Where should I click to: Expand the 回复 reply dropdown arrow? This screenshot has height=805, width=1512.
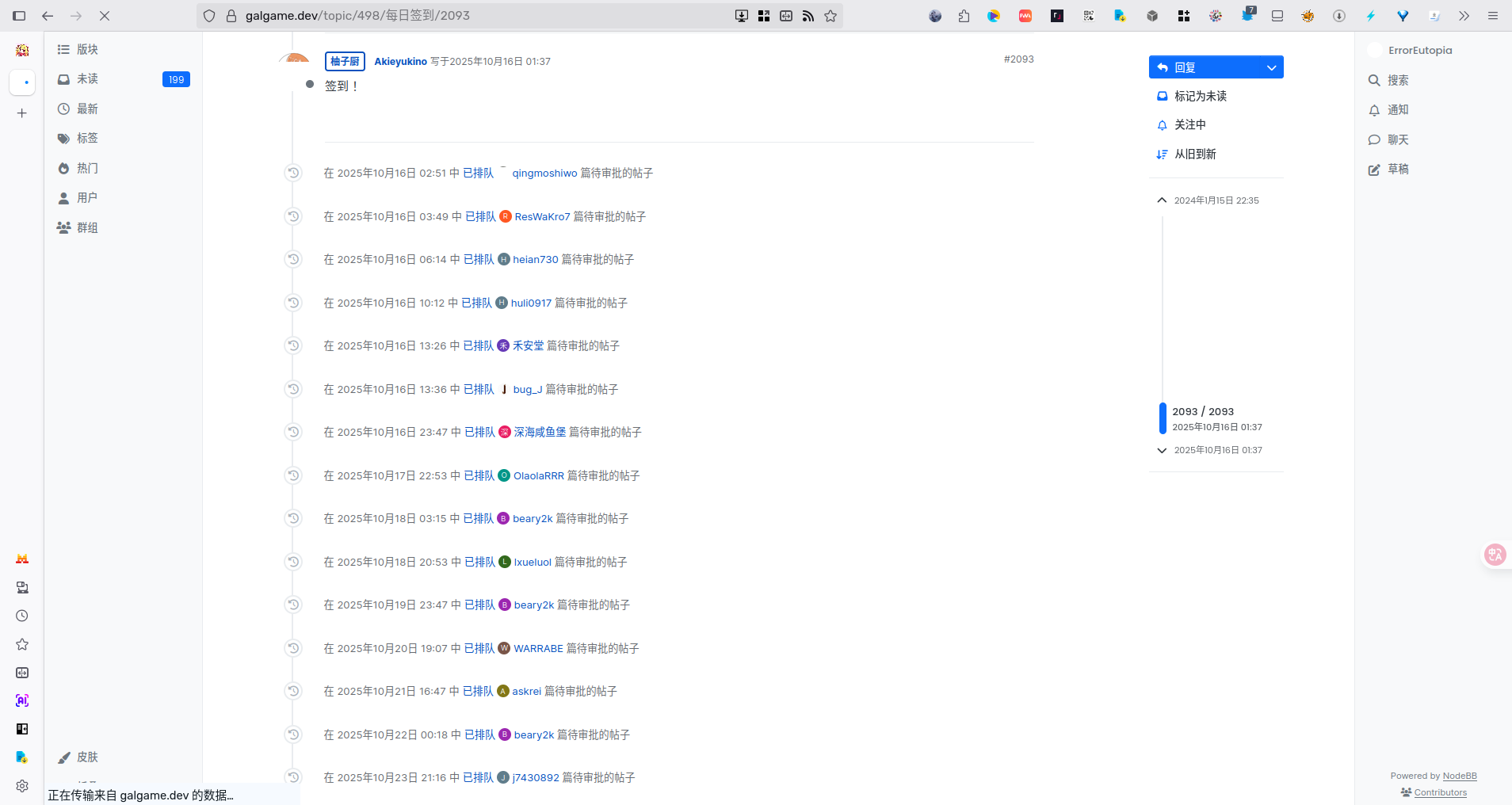[x=1271, y=67]
